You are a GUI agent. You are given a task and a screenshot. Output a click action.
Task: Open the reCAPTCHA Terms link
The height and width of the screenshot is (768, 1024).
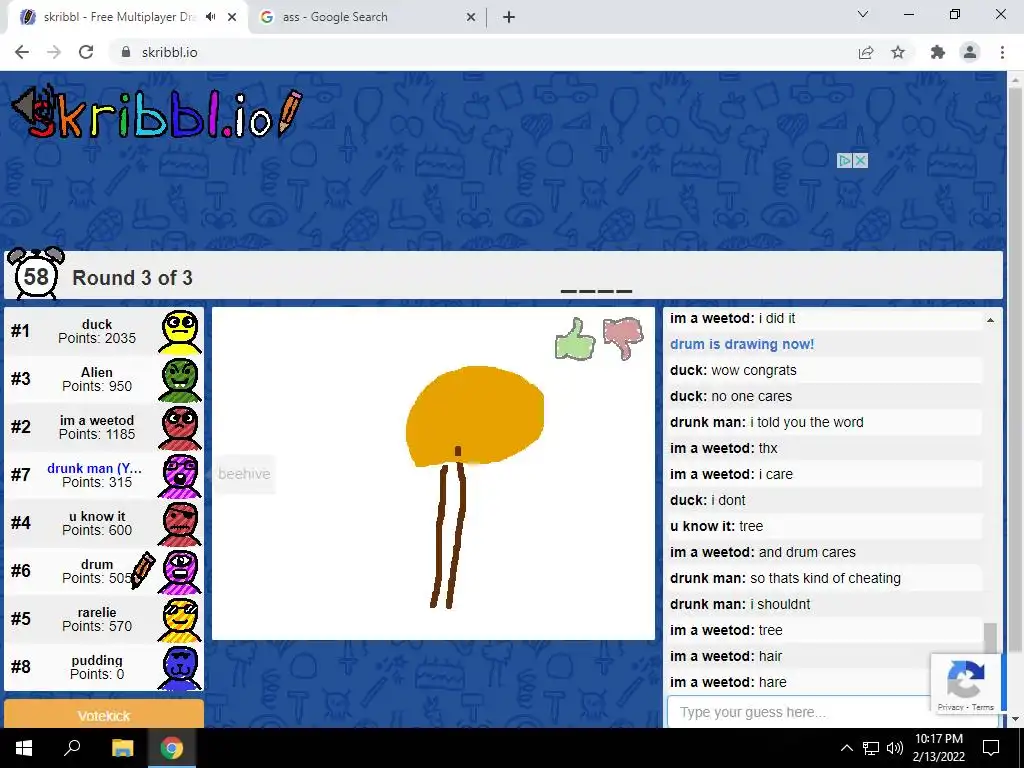tap(983, 707)
